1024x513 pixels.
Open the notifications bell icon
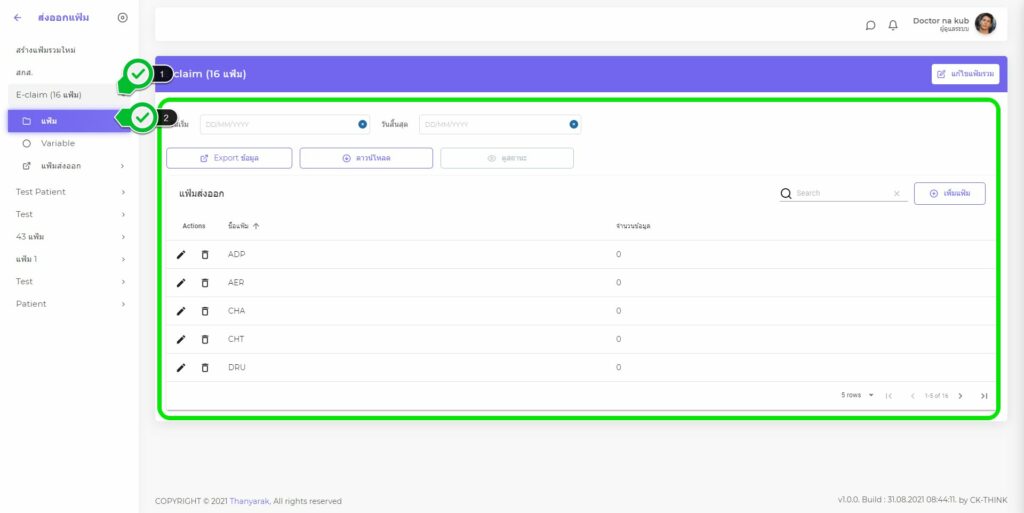pos(893,25)
